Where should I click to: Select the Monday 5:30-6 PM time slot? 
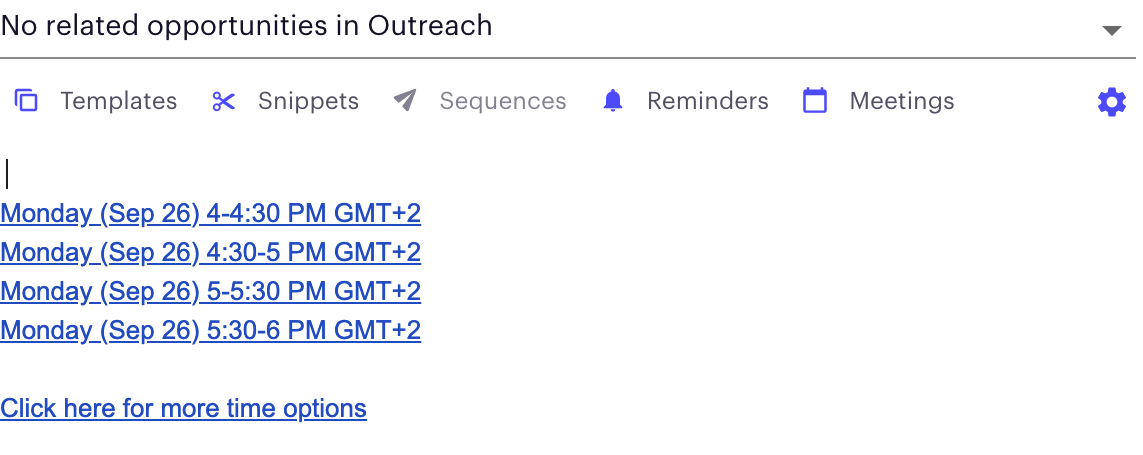(211, 330)
